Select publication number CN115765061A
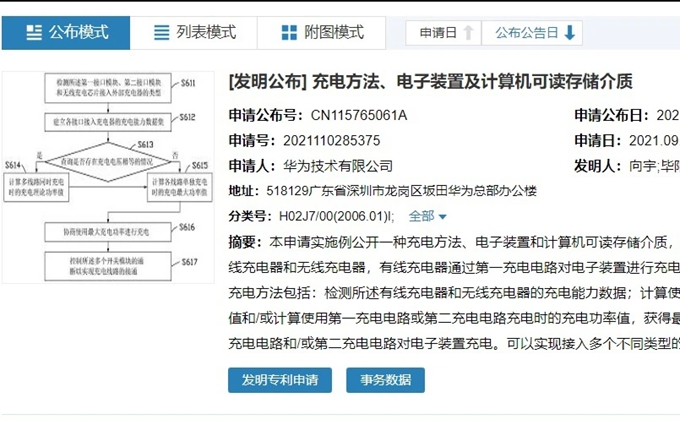Image resolution: width=680 pixels, height=425 pixels. [359, 115]
